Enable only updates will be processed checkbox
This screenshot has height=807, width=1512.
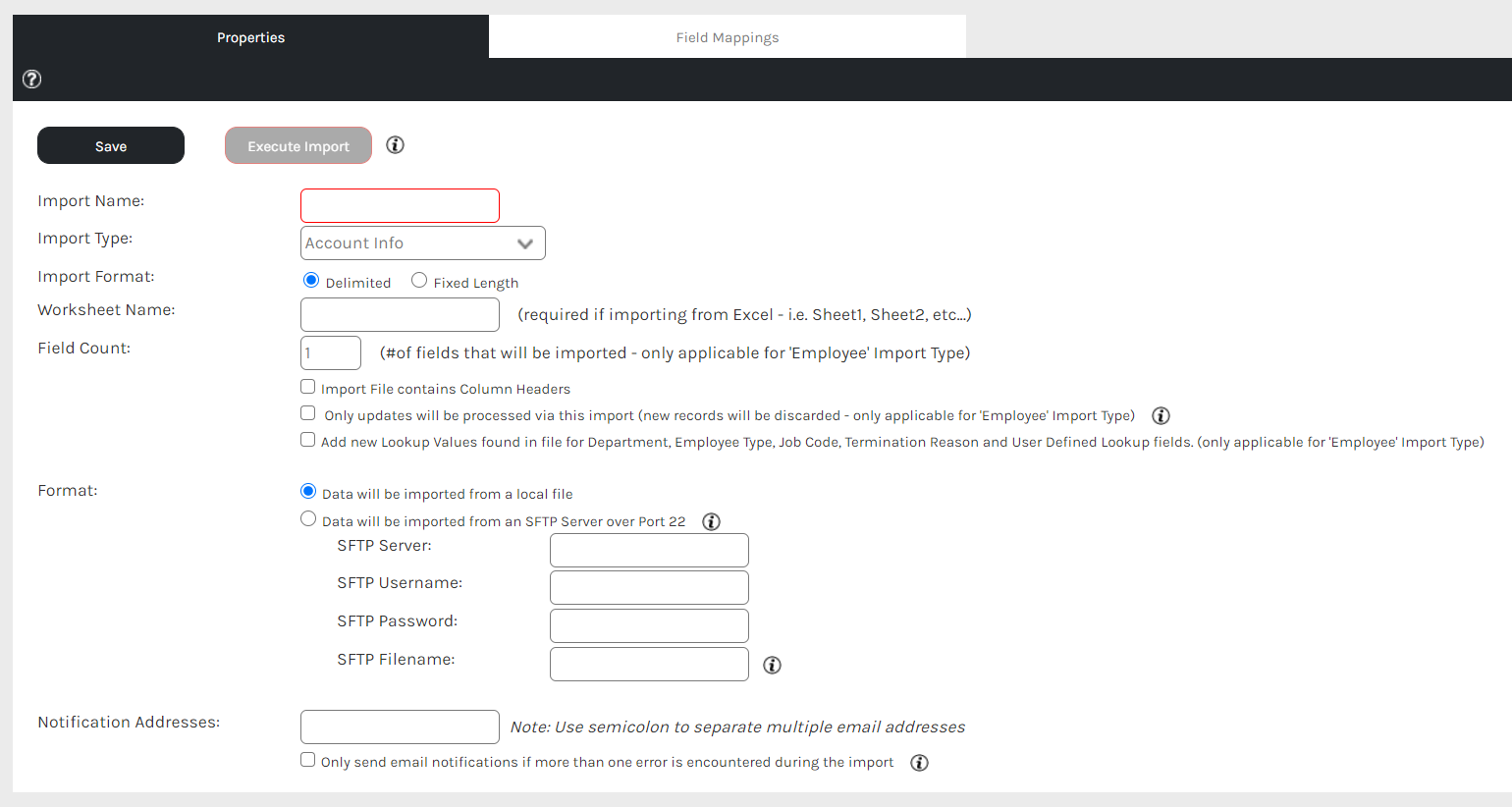point(308,413)
